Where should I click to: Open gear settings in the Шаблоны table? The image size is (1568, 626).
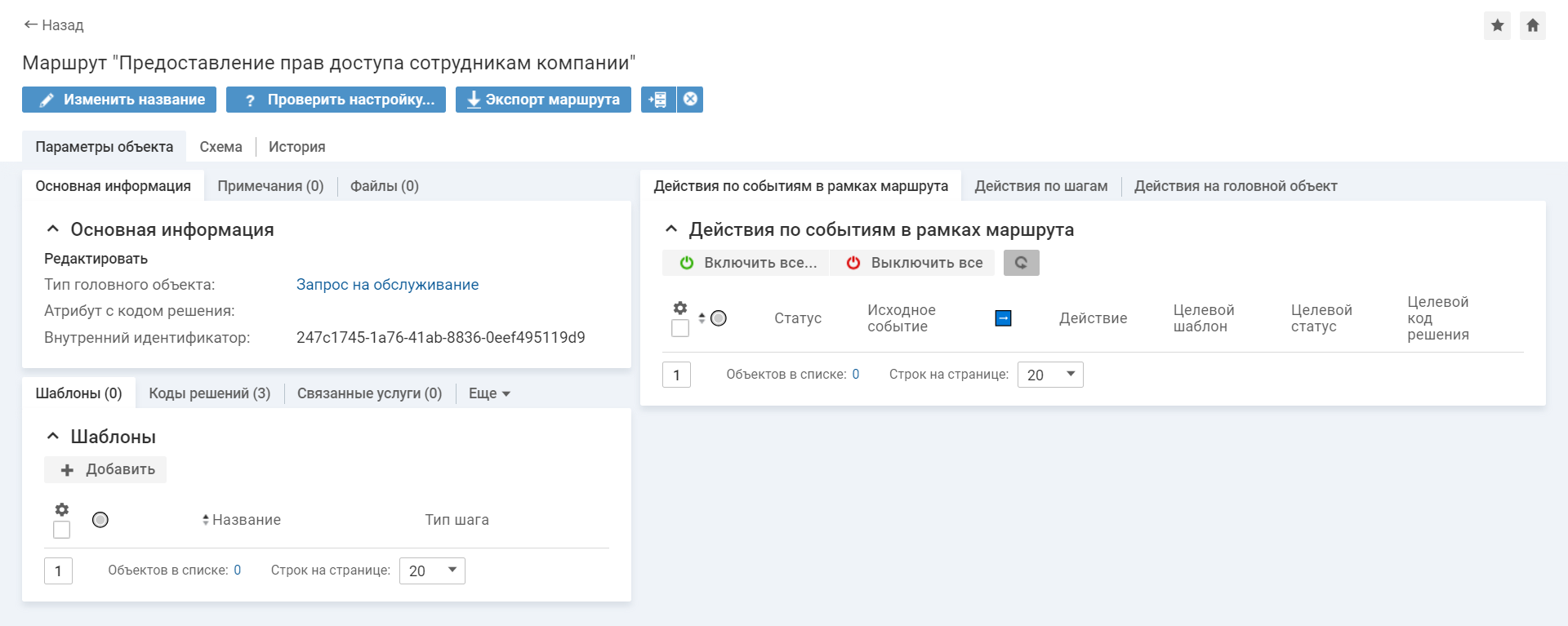(x=62, y=510)
